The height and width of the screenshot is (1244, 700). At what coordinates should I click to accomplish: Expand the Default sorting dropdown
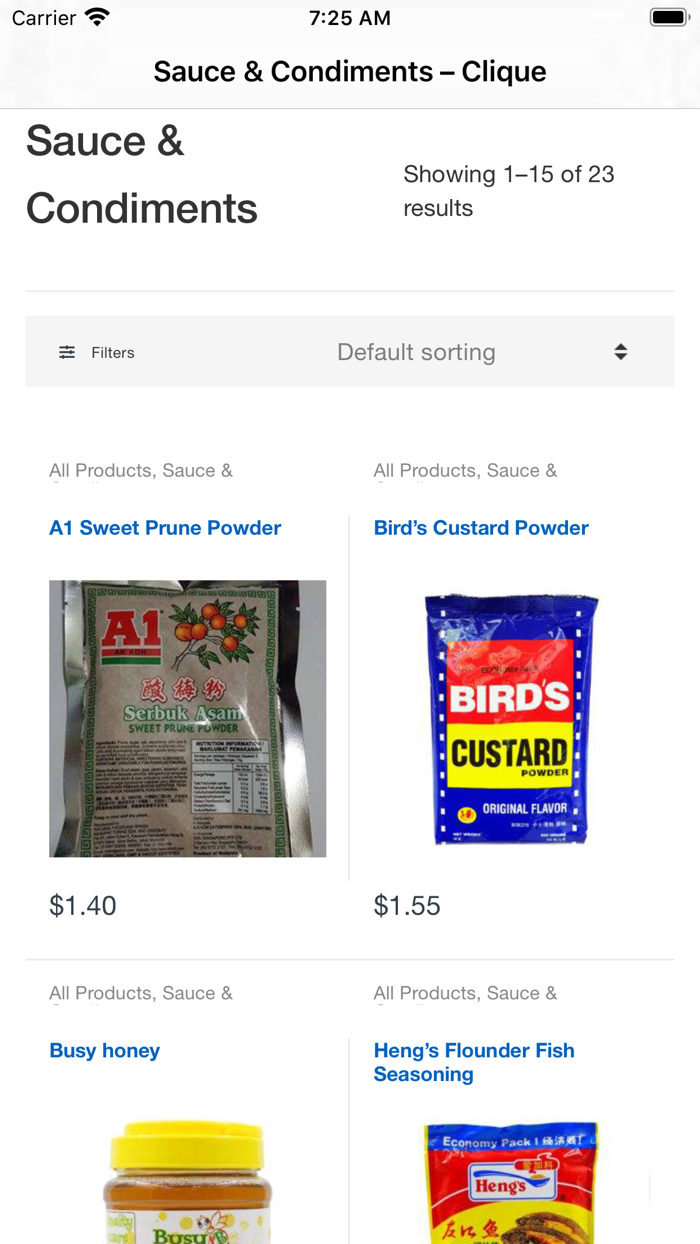coord(416,352)
